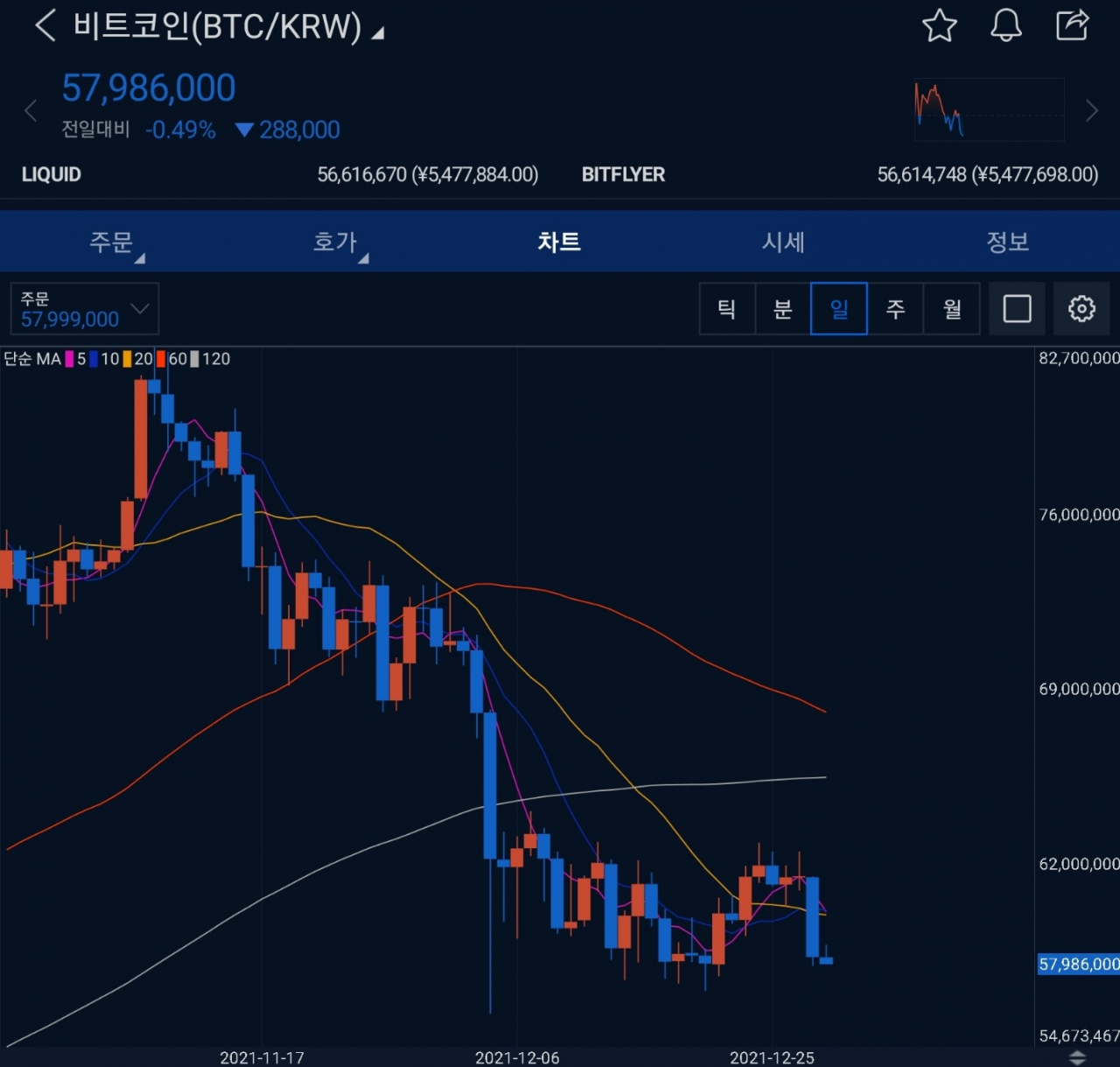Toggle fullscreen chart square icon
Image resolution: width=1120 pixels, height=1067 pixels.
[1017, 308]
